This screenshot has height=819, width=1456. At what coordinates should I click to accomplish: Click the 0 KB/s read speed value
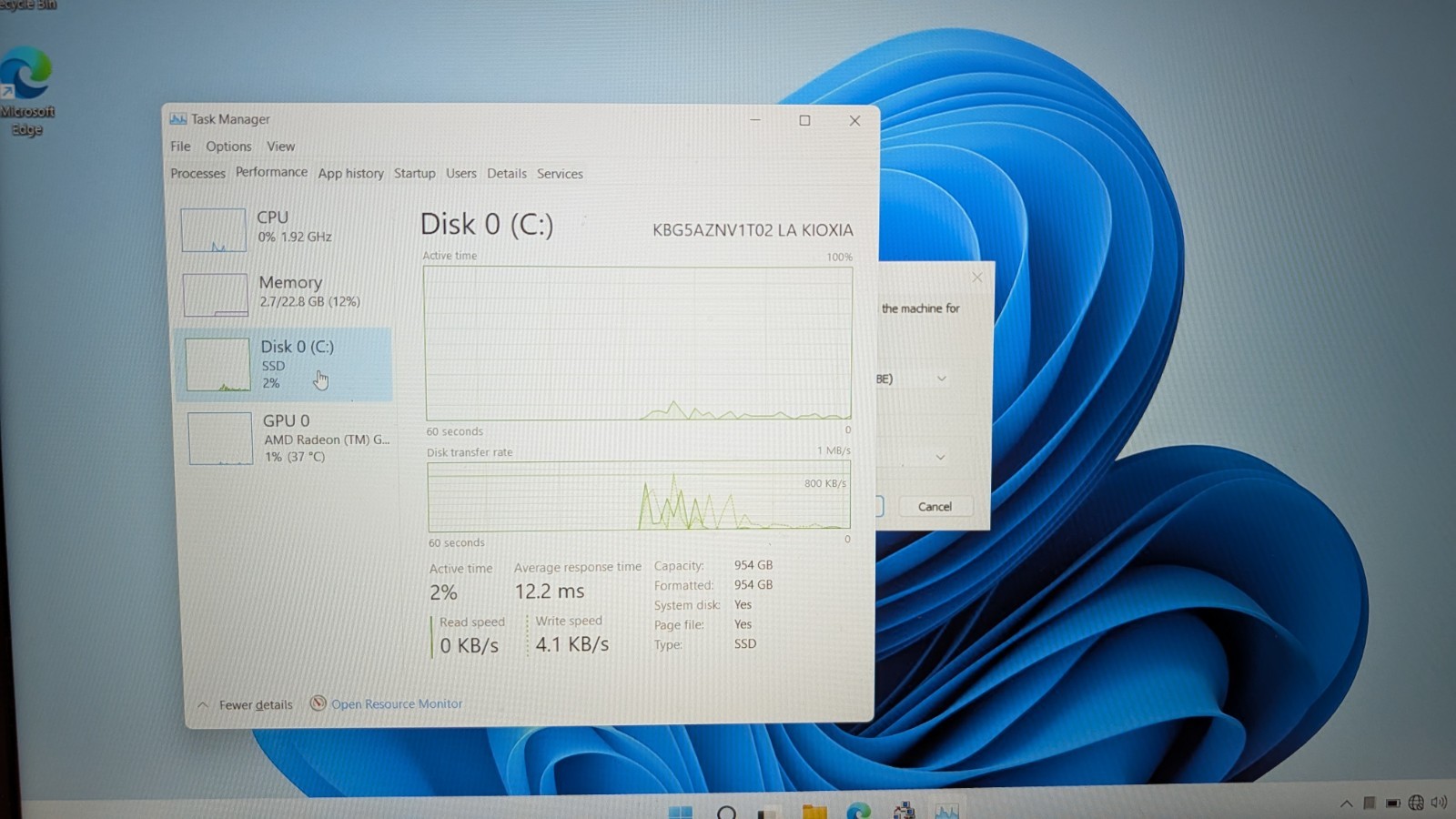click(x=470, y=646)
